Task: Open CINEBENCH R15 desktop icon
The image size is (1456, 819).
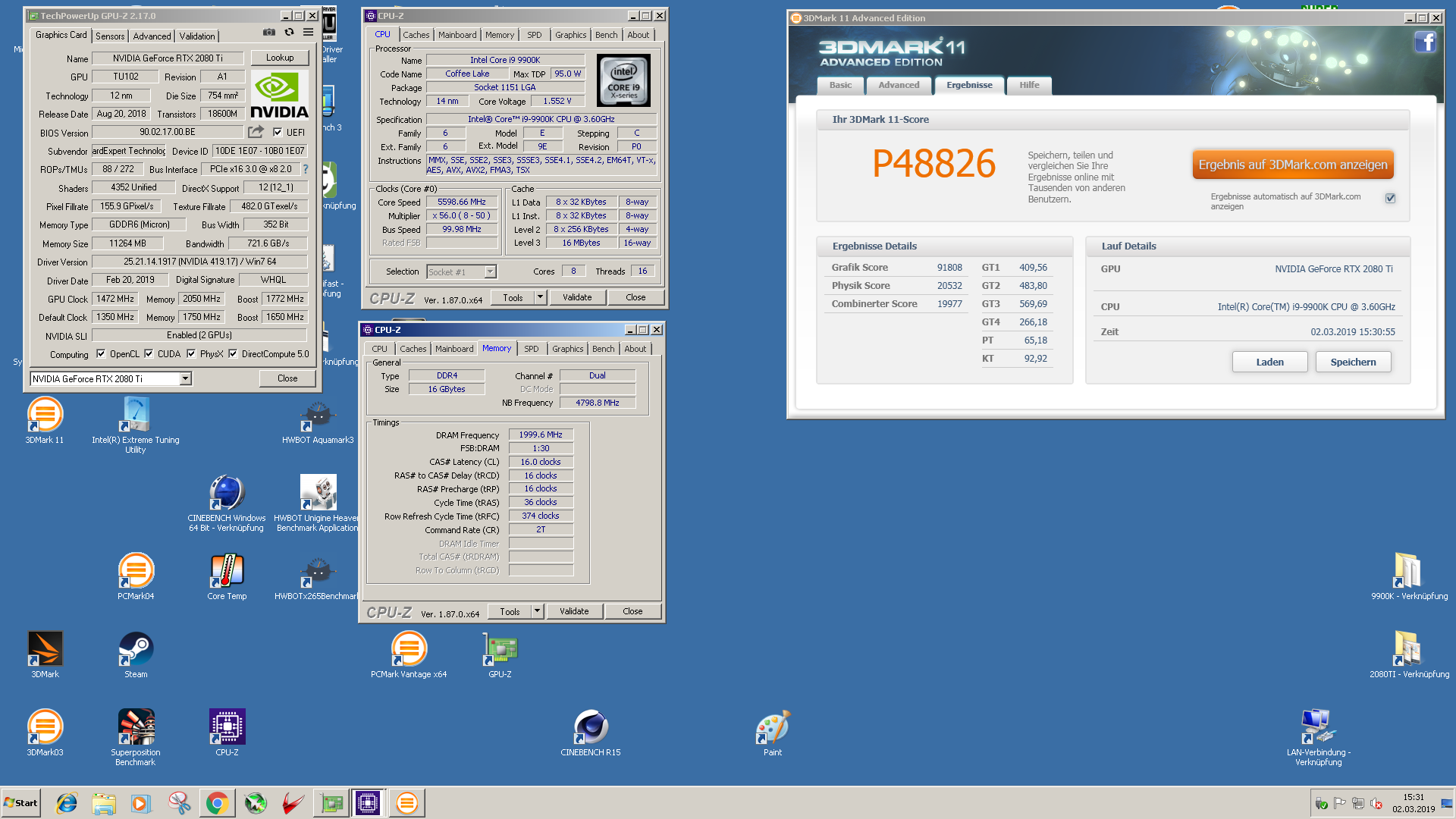Action: coord(591,733)
